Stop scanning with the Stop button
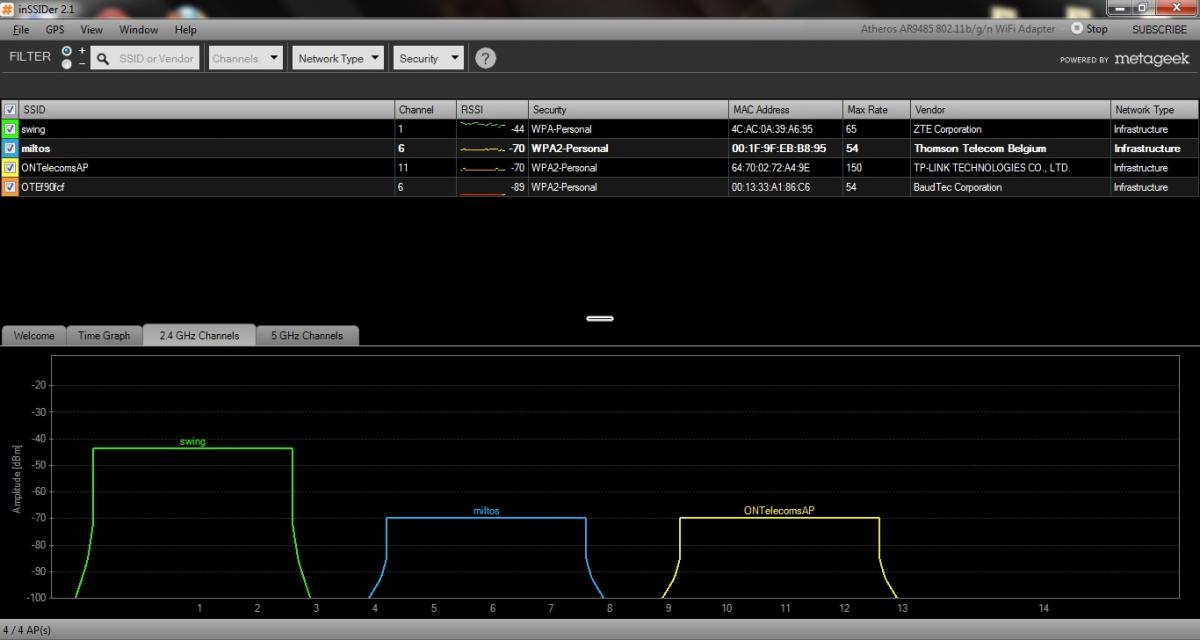 coord(1090,29)
